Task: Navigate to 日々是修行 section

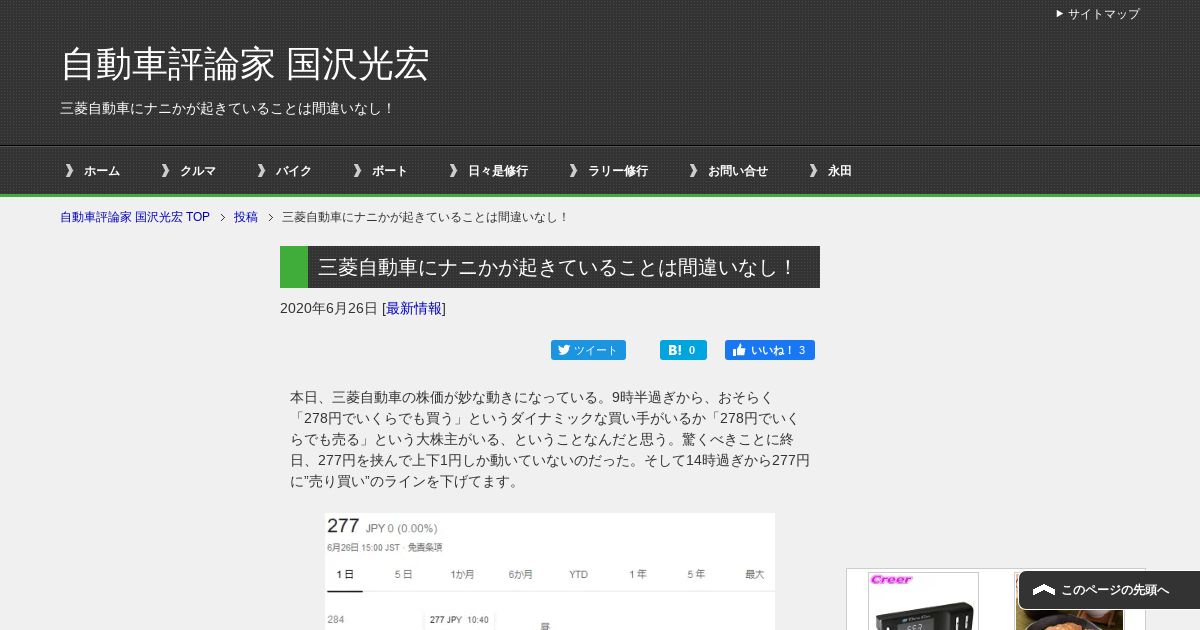Action: click(488, 171)
